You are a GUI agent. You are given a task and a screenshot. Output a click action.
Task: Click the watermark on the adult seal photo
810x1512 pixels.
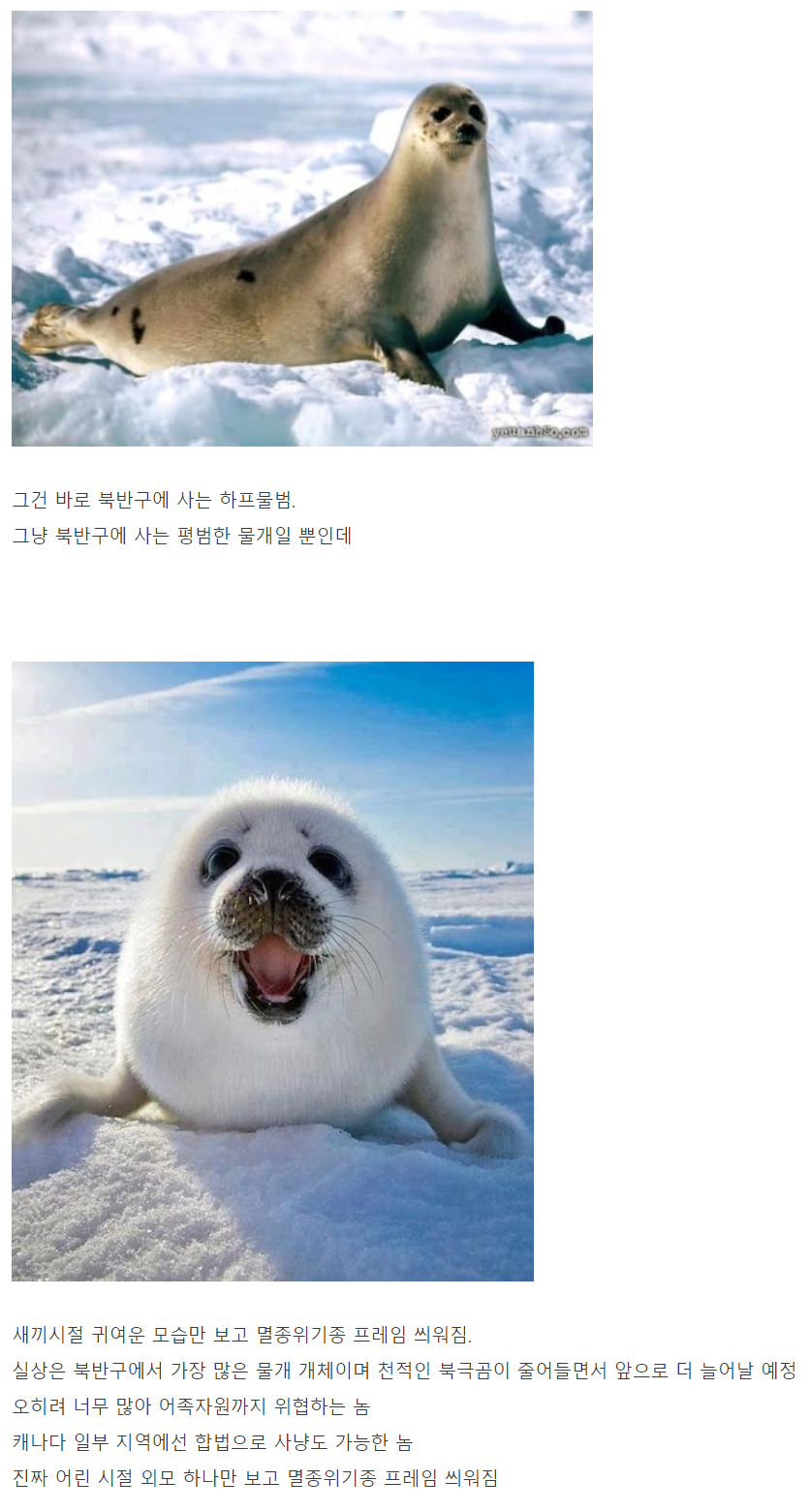coord(541,432)
